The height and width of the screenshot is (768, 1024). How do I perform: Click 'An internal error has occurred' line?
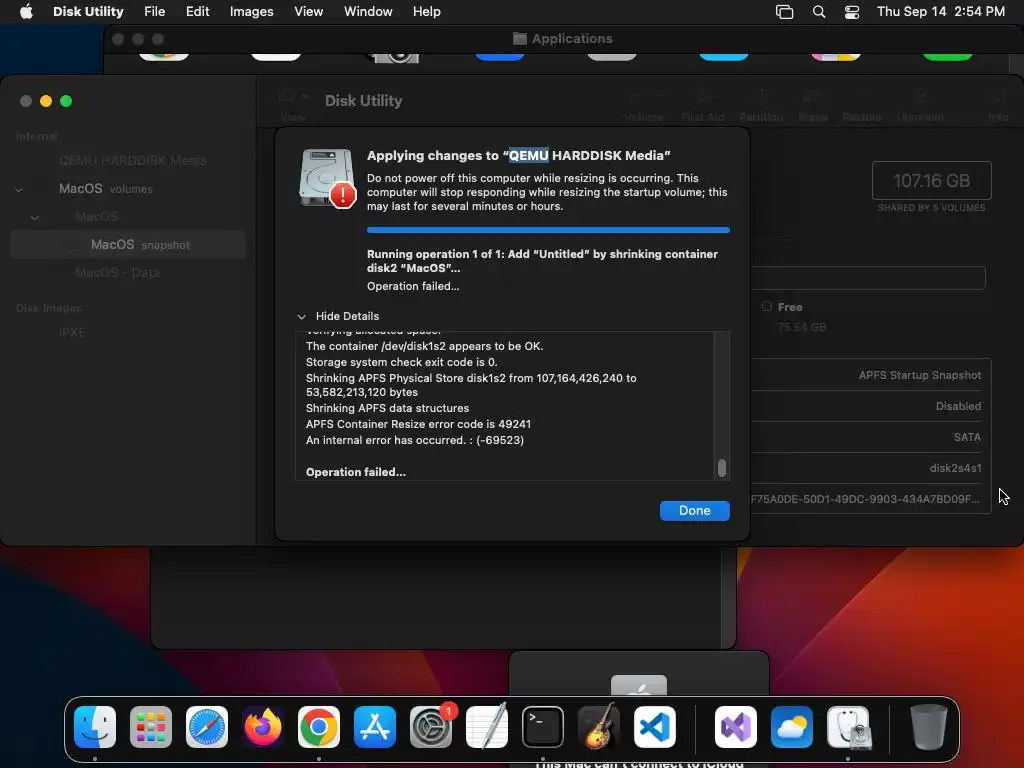click(x=415, y=440)
